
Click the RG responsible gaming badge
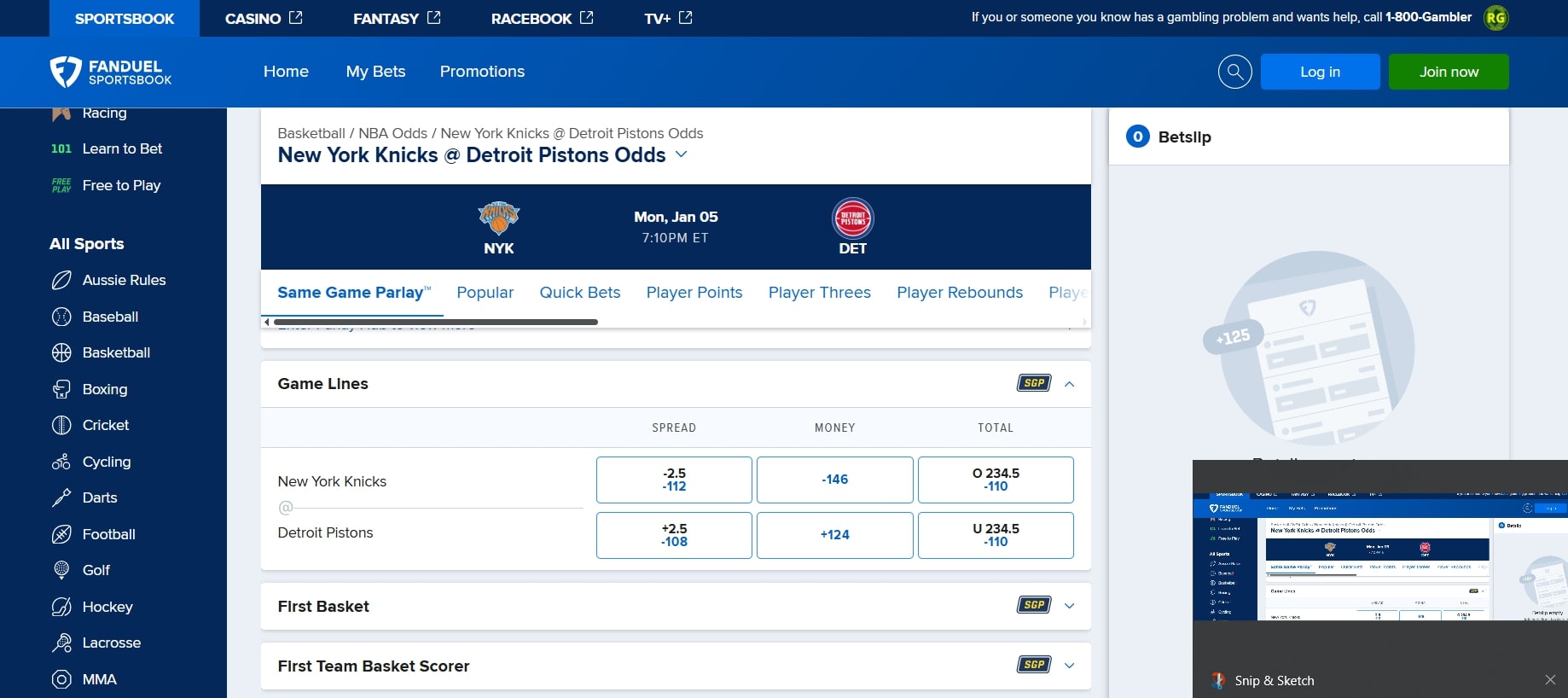1495,18
